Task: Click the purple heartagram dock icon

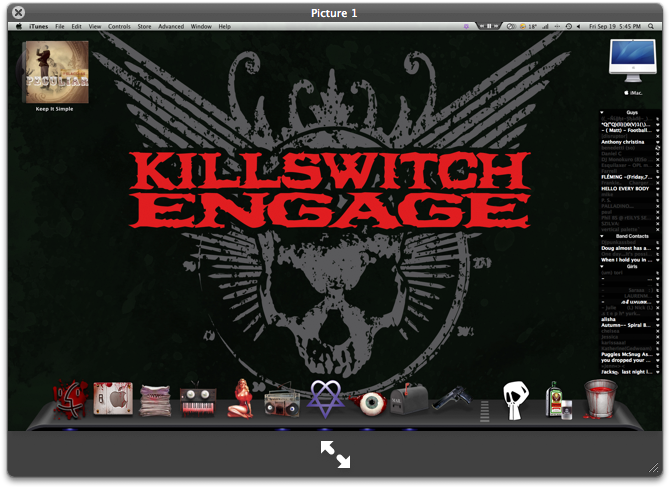Action: click(x=325, y=398)
